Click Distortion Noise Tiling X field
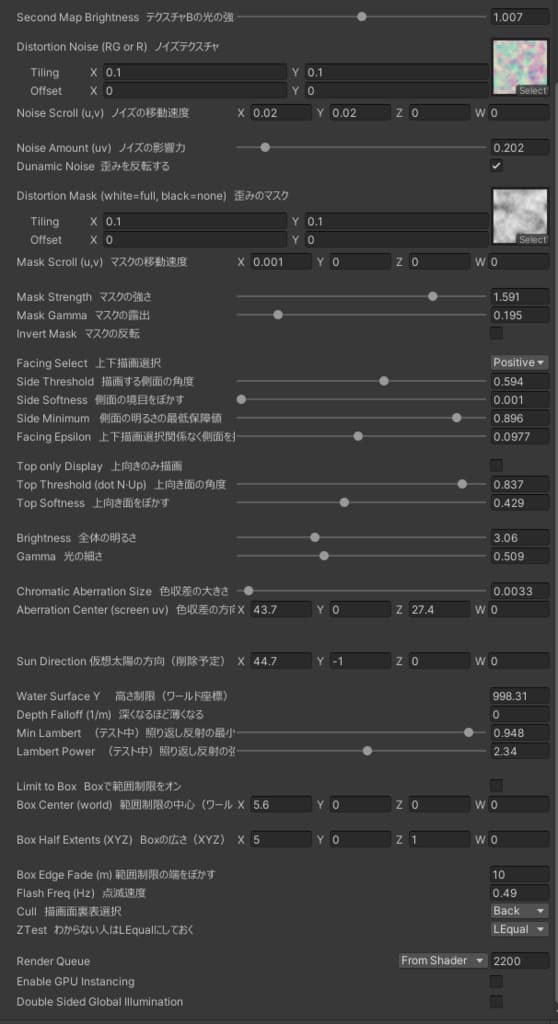The image size is (558, 1024). pyautogui.click(x=194, y=72)
